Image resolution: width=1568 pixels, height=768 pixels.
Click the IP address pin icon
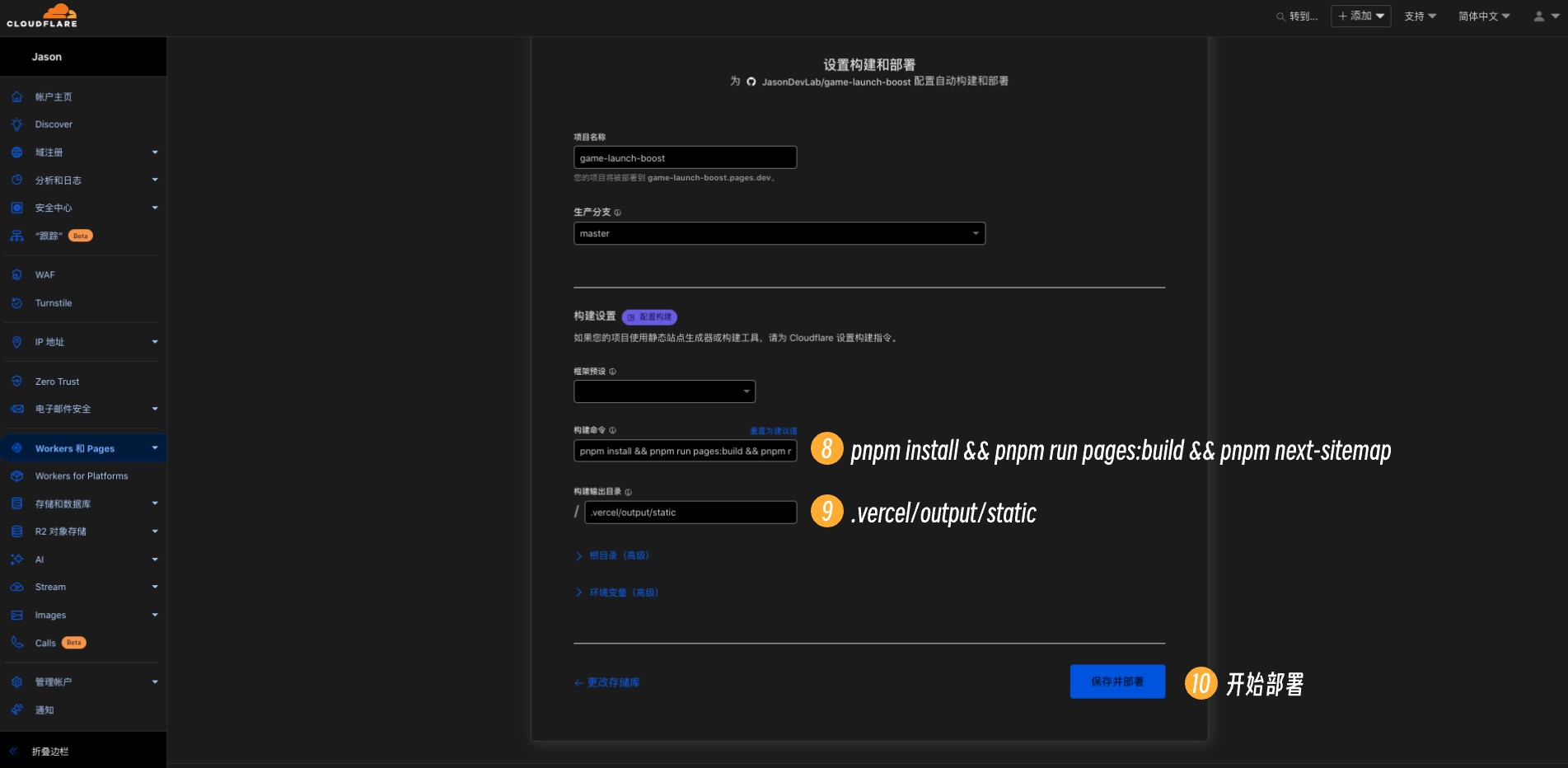16,342
